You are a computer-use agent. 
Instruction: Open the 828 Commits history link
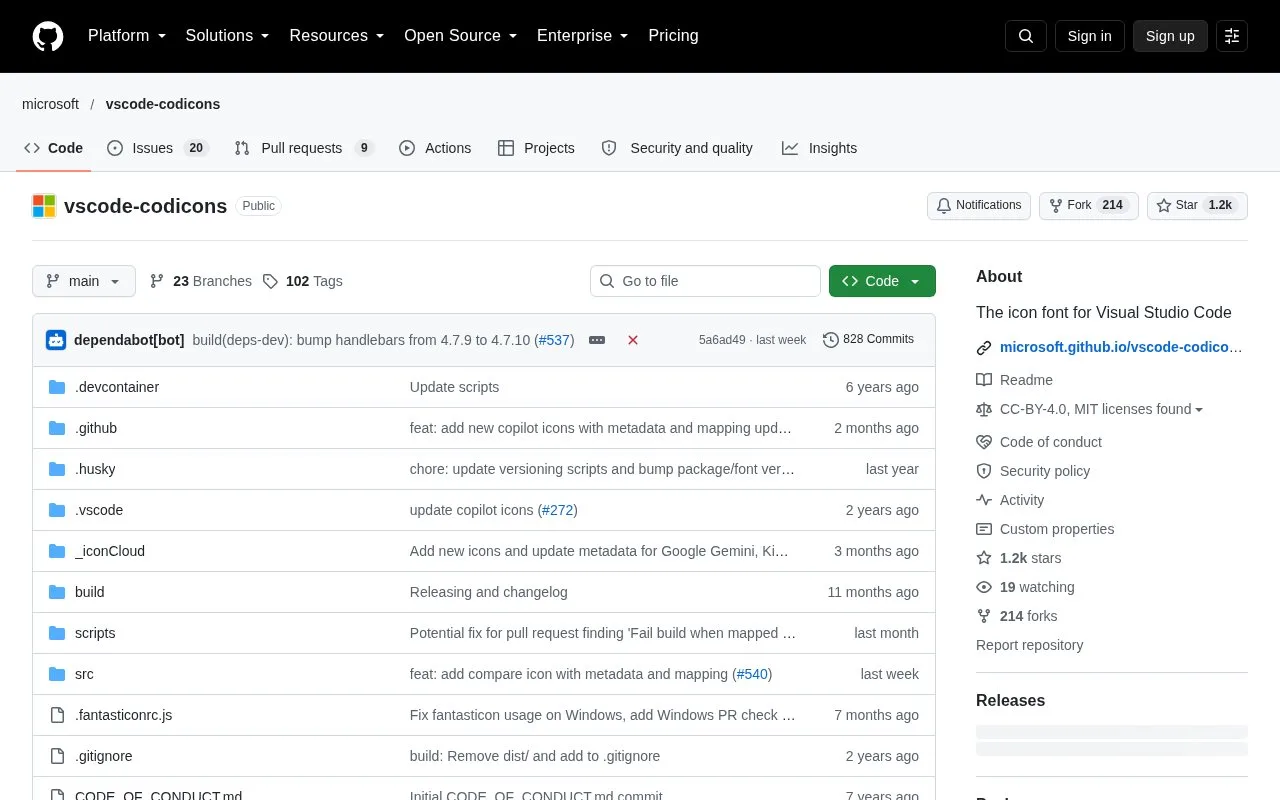868,340
